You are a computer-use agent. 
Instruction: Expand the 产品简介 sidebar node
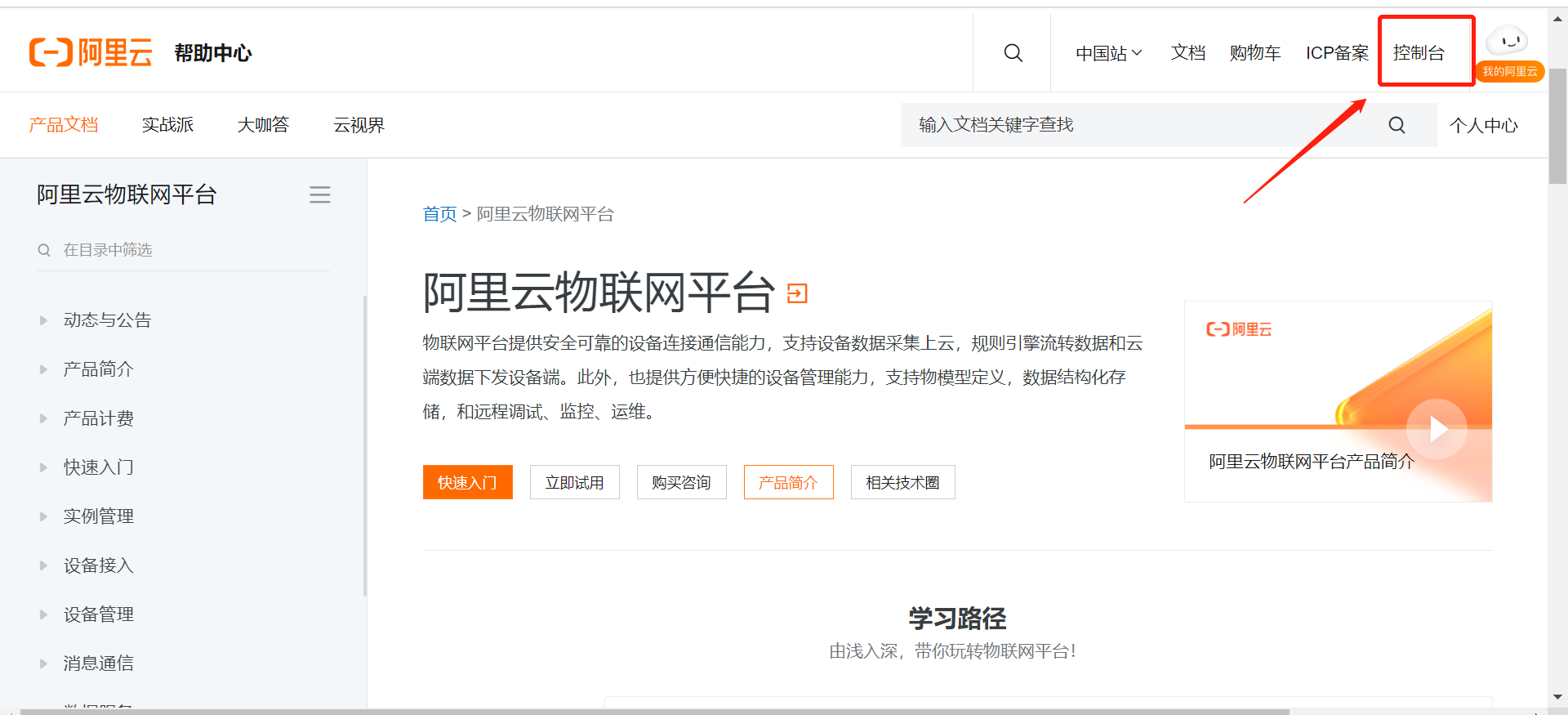(43, 369)
